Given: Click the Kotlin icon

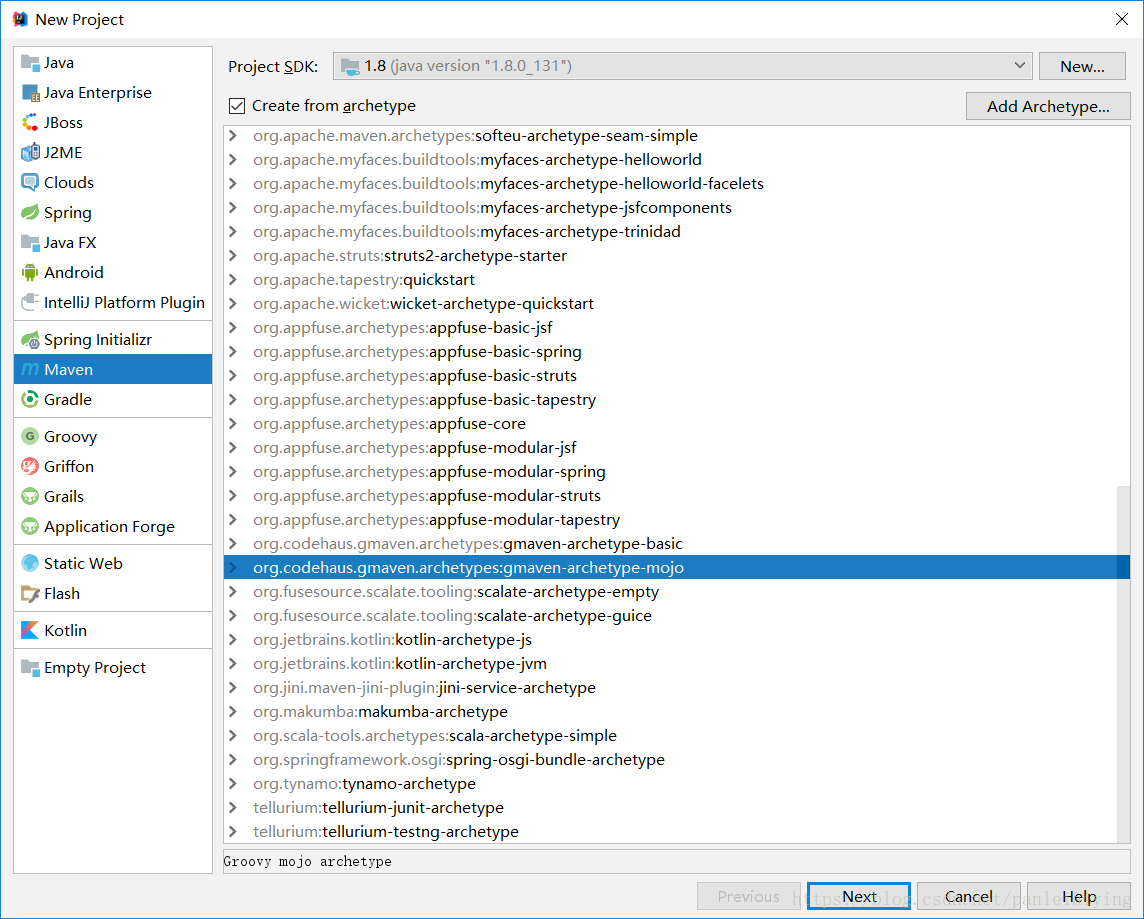Looking at the screenshot, I should (30, 630).
